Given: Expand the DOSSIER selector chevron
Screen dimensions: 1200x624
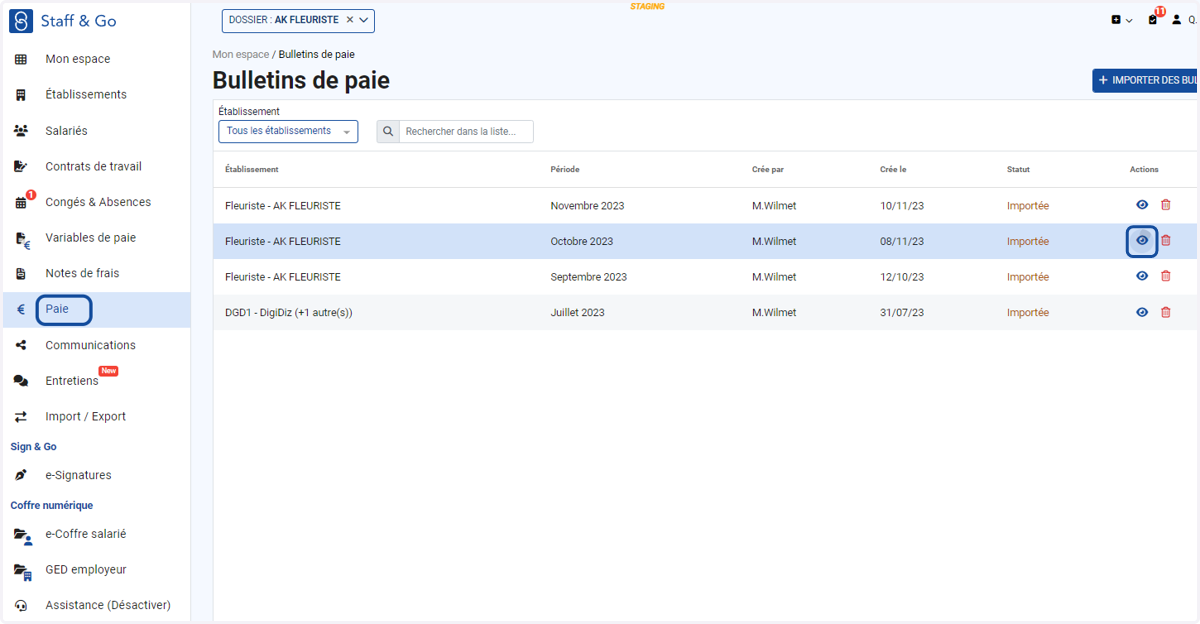Looking at the screenshot, I should tap(364, 20).
